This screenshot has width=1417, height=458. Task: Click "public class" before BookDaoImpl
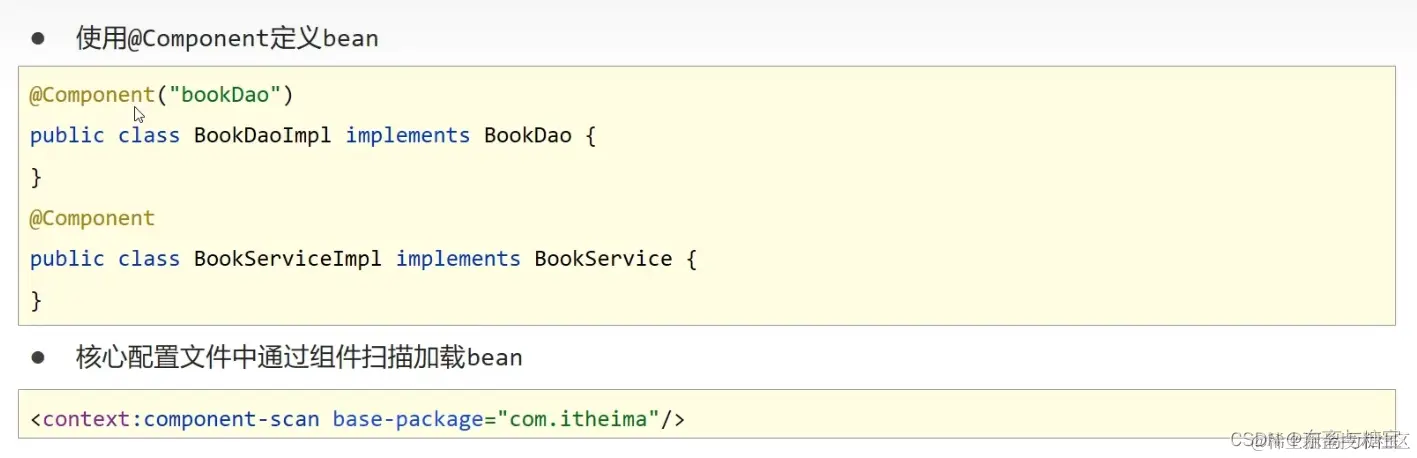pos(105,135)
